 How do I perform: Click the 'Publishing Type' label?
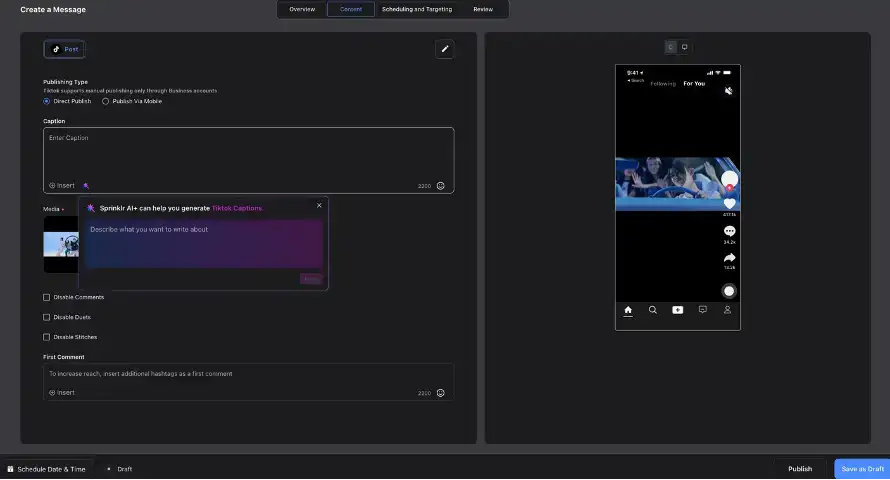tap(65, 82)
